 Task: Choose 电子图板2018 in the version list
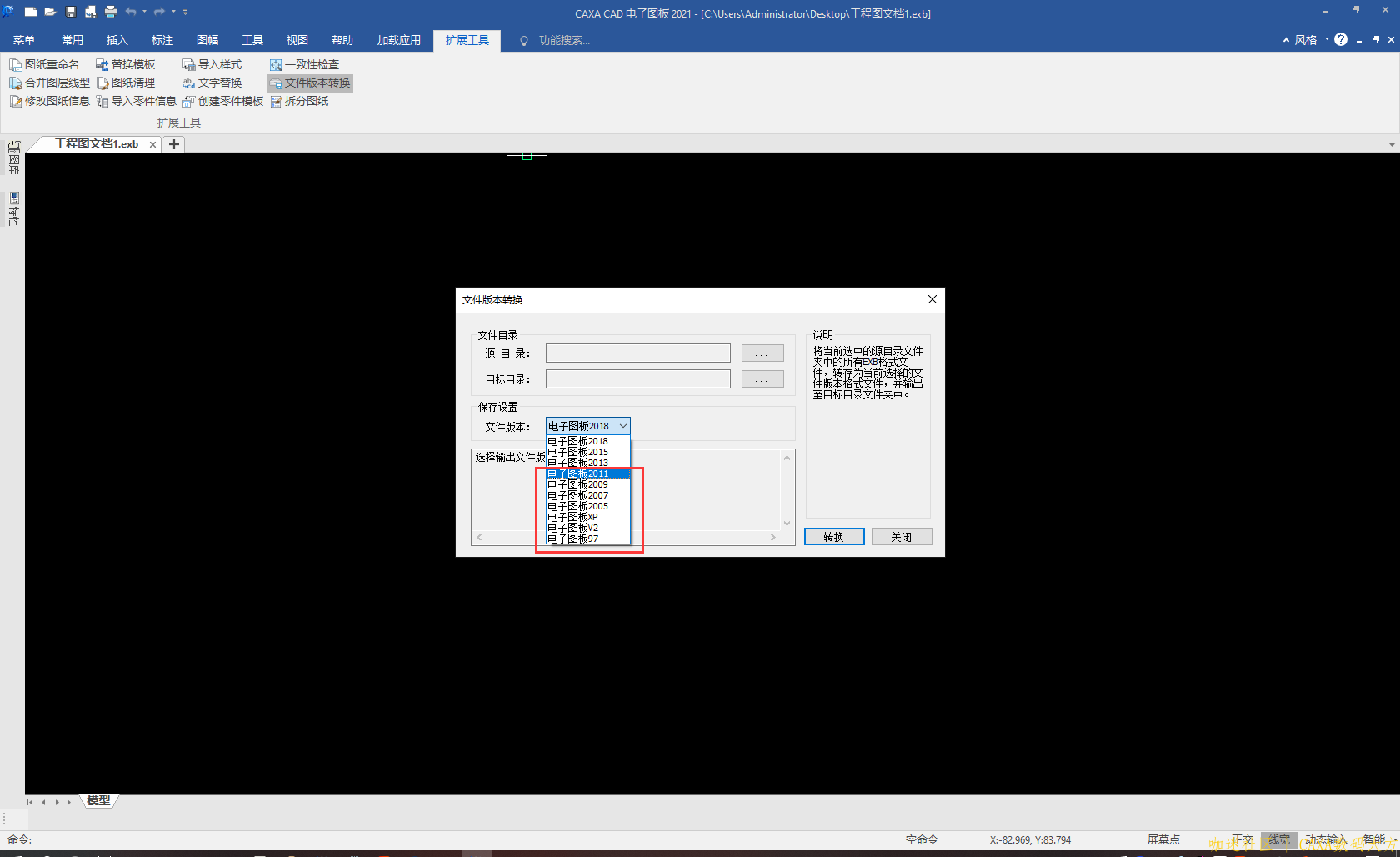click(x=588, y=441)
